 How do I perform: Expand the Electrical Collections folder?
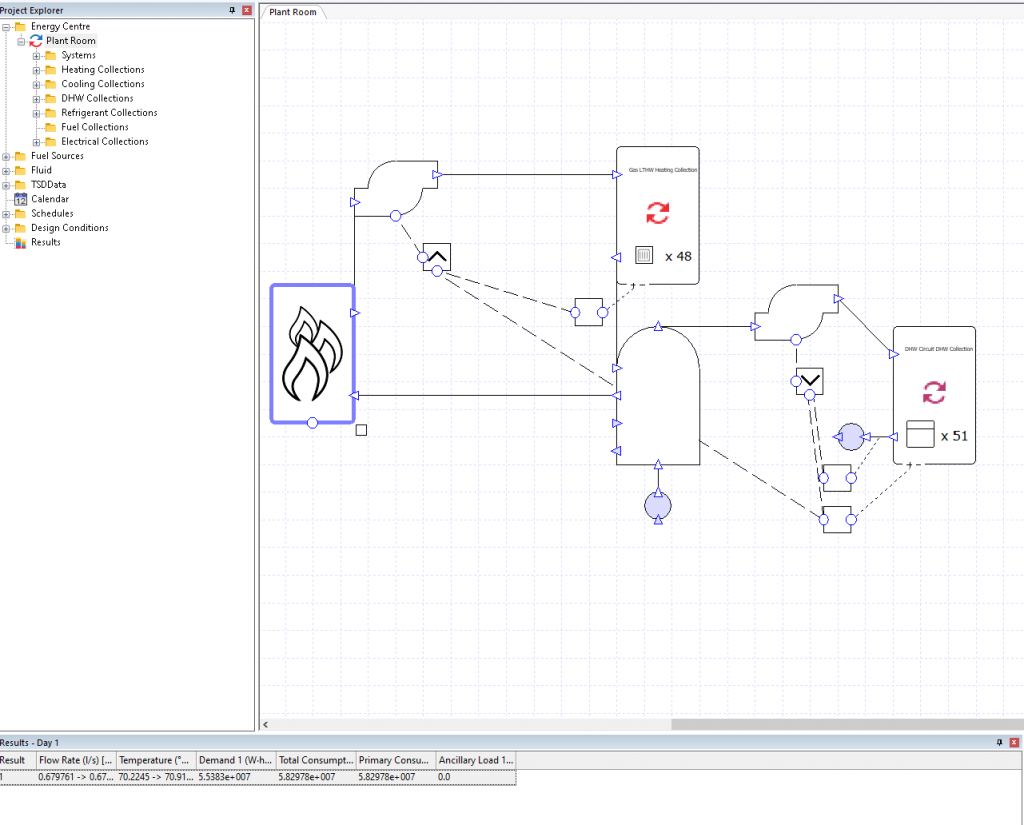37,141
